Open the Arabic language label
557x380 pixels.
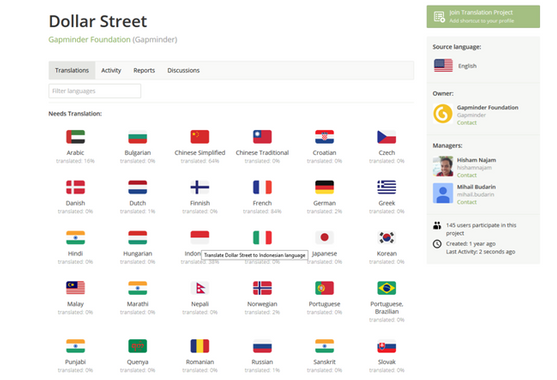pos(75,153)
